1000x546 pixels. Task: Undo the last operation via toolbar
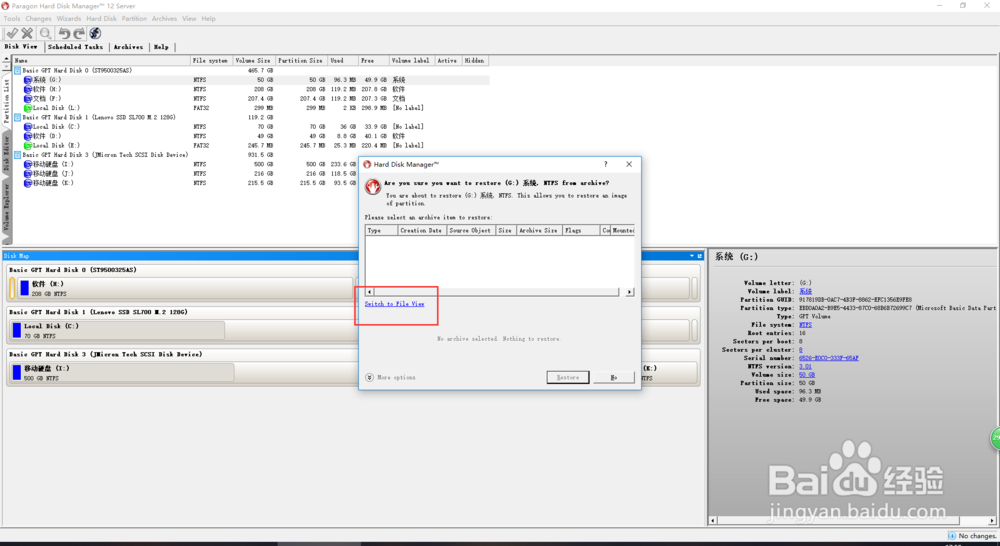[x=64, y=33]
